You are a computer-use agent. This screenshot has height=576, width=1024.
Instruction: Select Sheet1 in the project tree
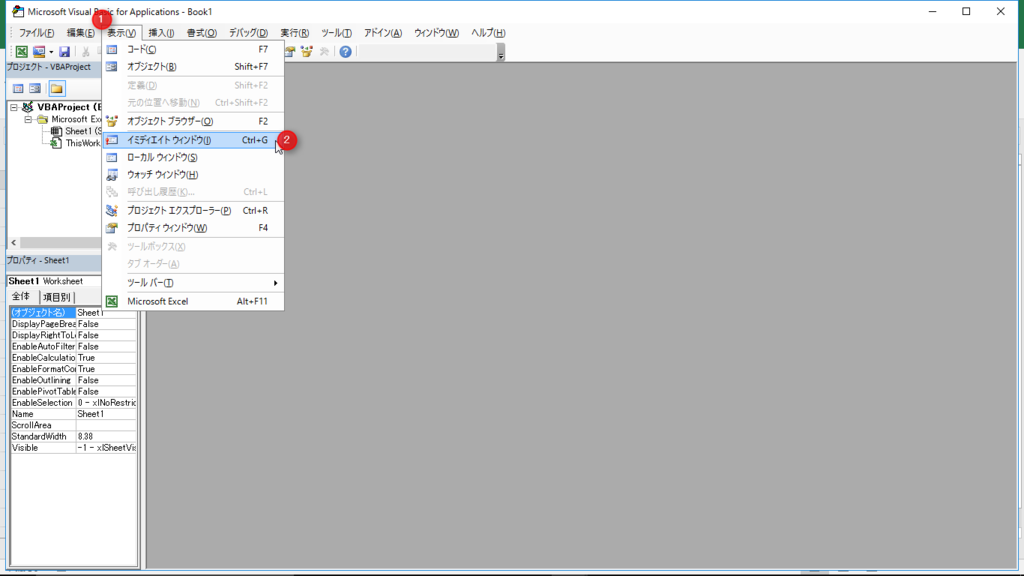click(x=76, y=131)
